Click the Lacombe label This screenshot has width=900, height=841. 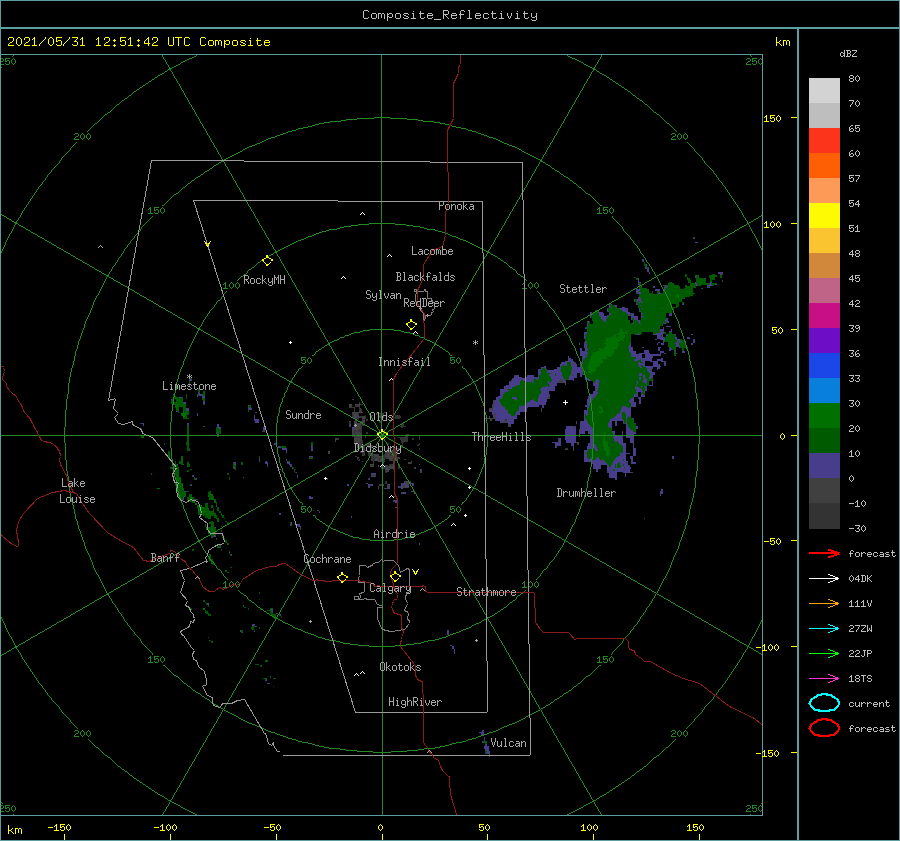[x=432, y=251]
